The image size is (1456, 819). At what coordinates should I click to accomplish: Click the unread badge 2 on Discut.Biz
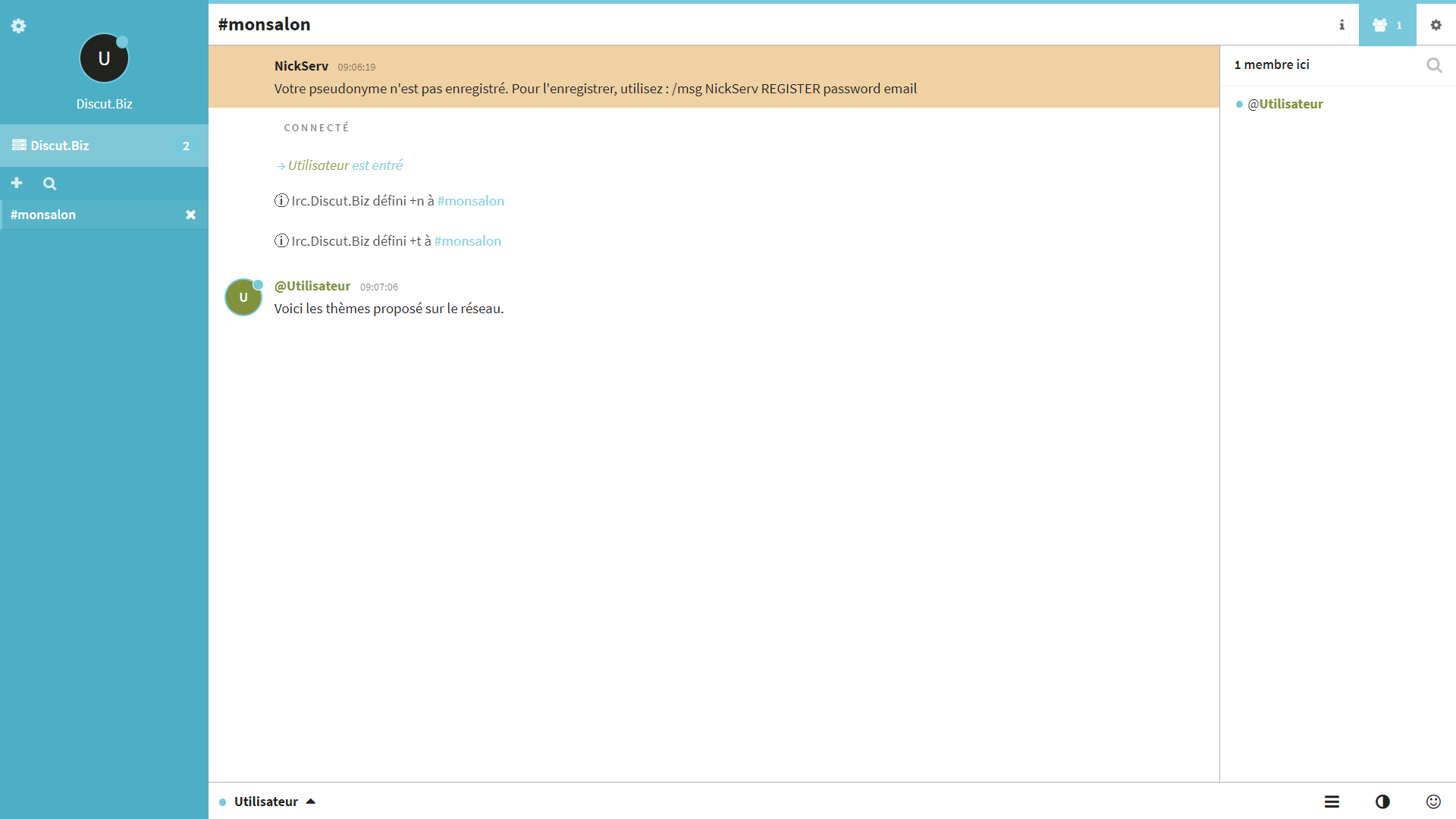186,146
